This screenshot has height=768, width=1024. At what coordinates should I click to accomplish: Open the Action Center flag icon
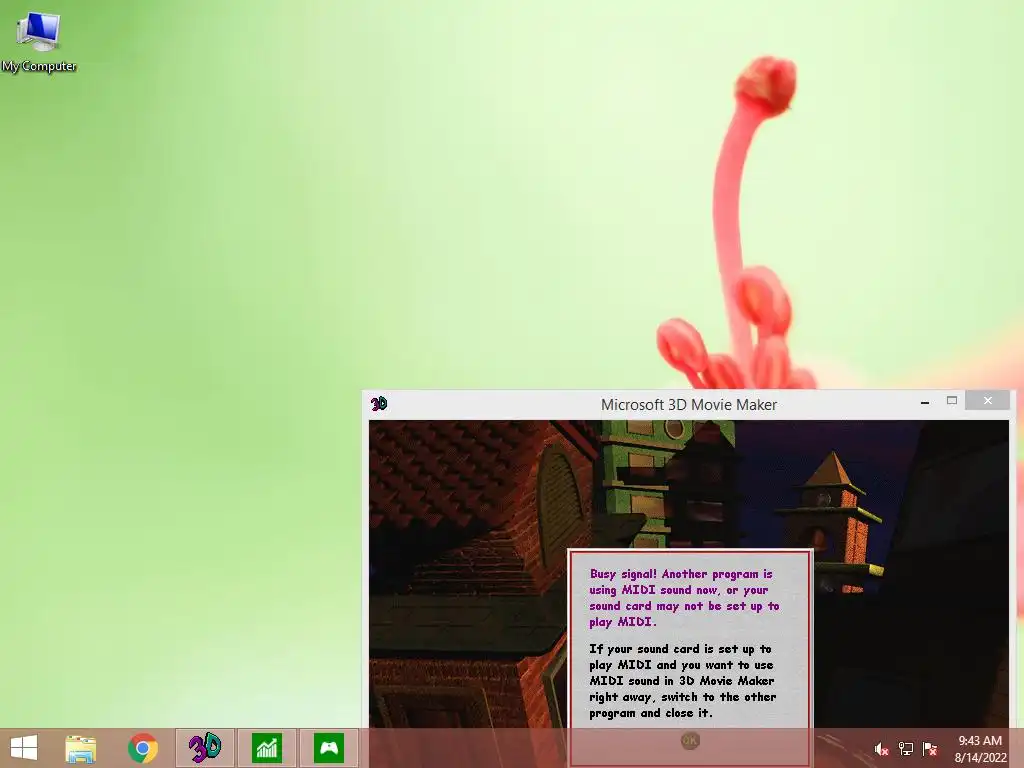click(930, 749)
